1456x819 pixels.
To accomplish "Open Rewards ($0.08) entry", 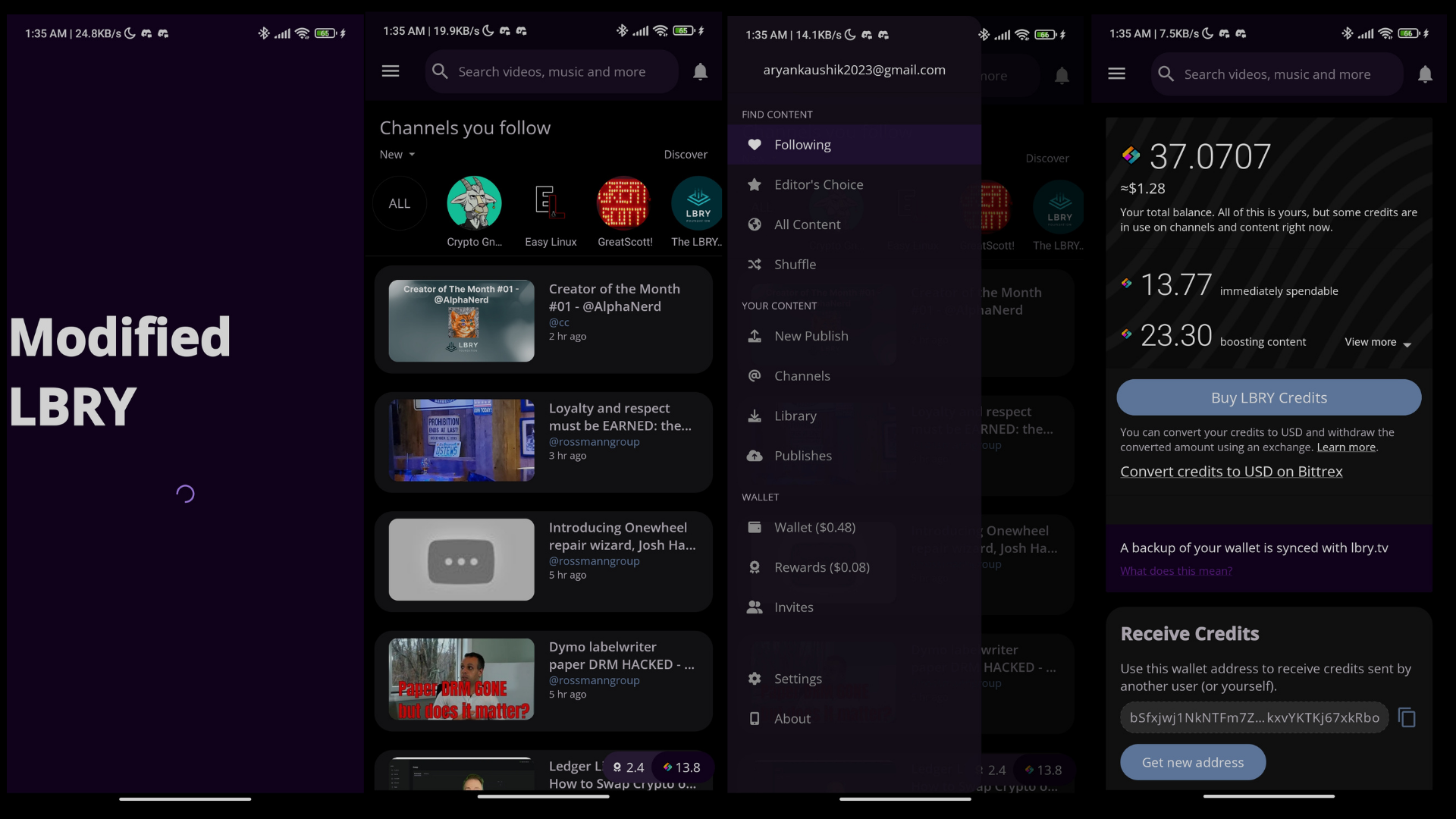I will 854,567.
